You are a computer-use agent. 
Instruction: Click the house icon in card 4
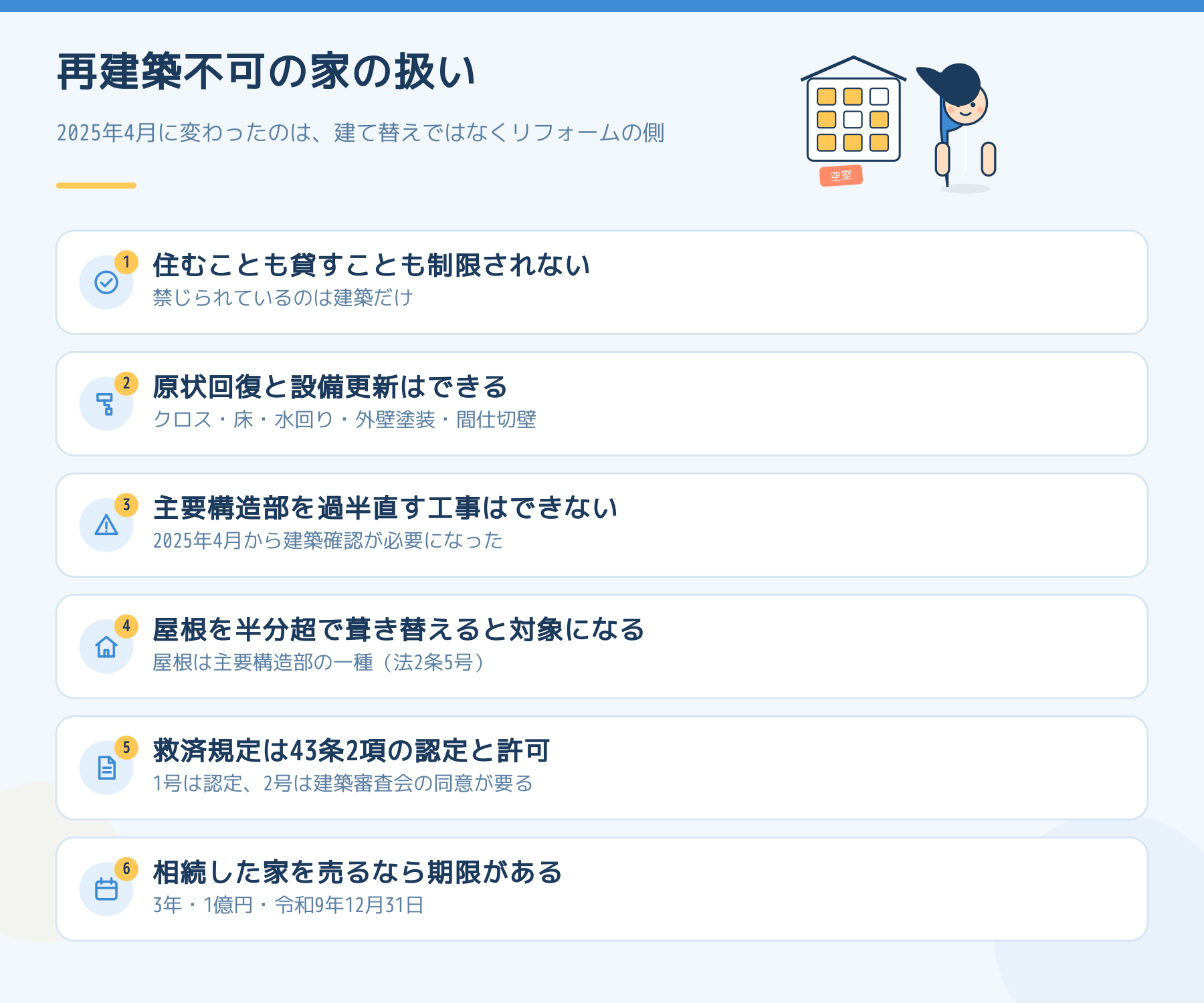pos(106,647)
